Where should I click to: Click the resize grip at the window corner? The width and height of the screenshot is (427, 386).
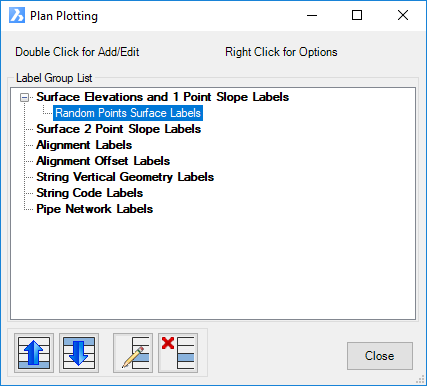point(421,380)
